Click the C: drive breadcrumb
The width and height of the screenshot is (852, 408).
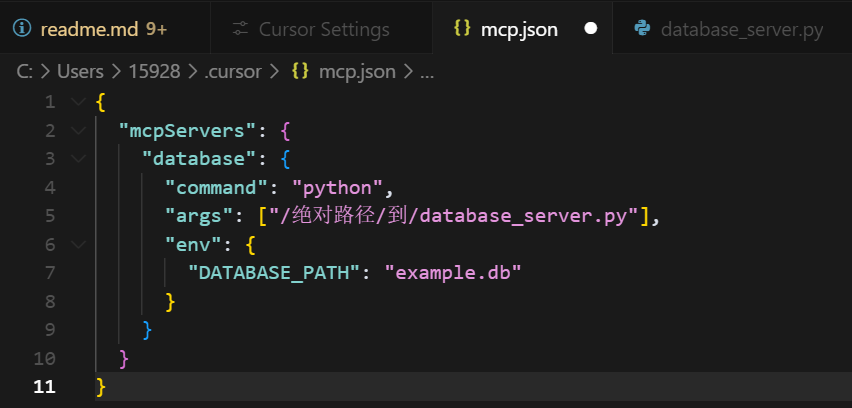click(25, 72)
